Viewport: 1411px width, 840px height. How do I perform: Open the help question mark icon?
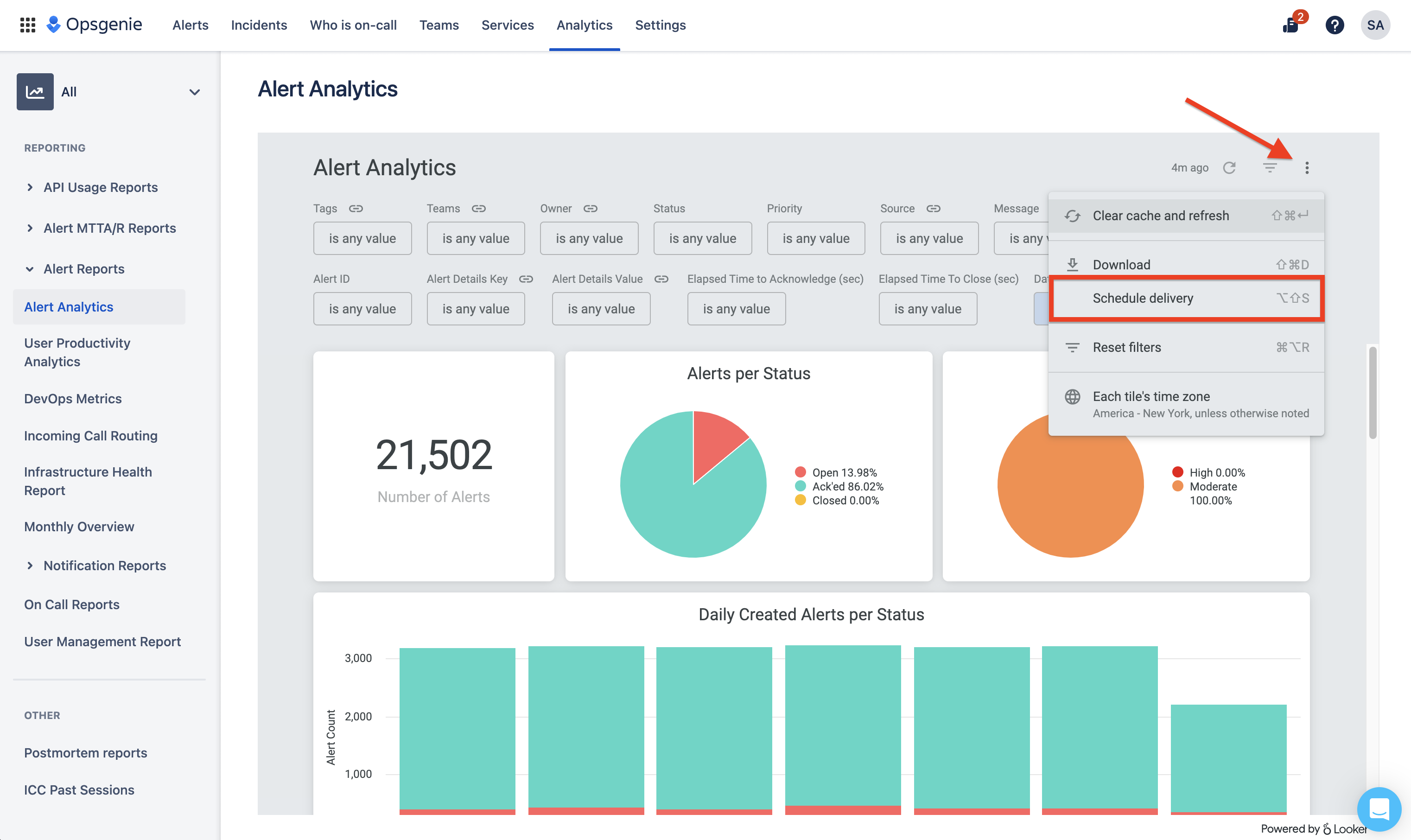click(x=1334, y=25)
